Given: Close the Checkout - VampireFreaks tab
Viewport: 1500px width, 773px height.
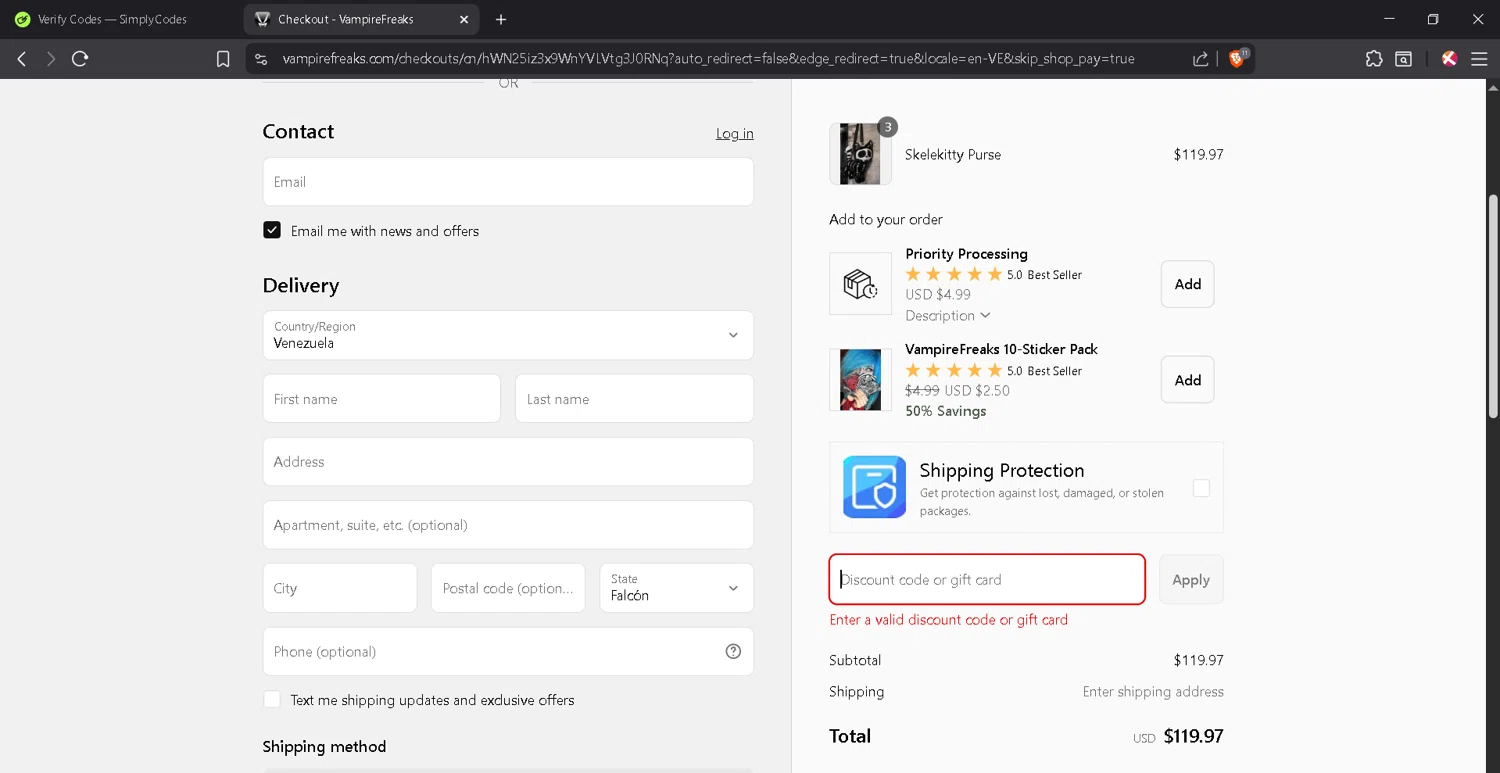Looking at the screenshot, I should [464, 19].
